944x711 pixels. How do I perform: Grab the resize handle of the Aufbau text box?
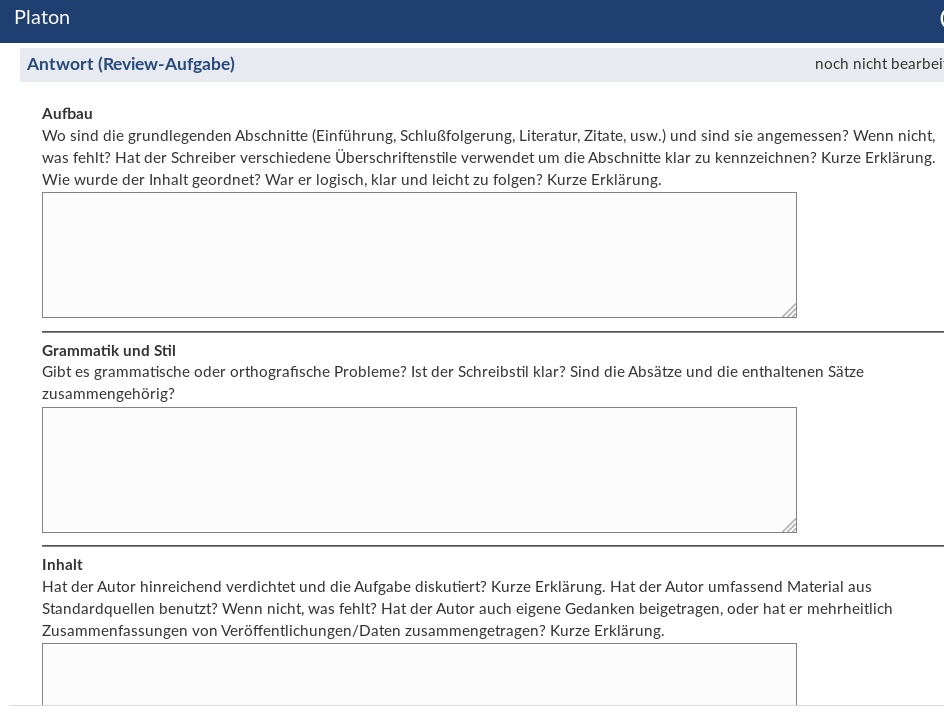pyautogui.click(x=789, y=310)
